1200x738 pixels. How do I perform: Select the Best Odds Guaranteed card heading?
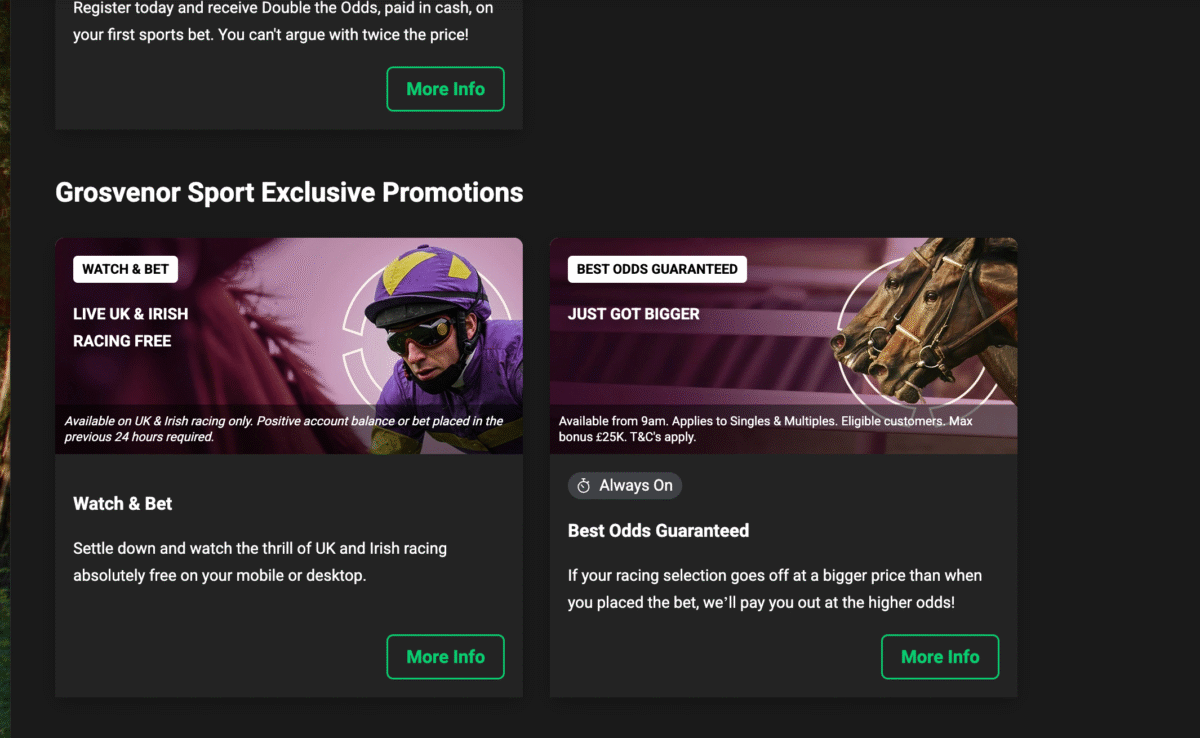point(658,531)
